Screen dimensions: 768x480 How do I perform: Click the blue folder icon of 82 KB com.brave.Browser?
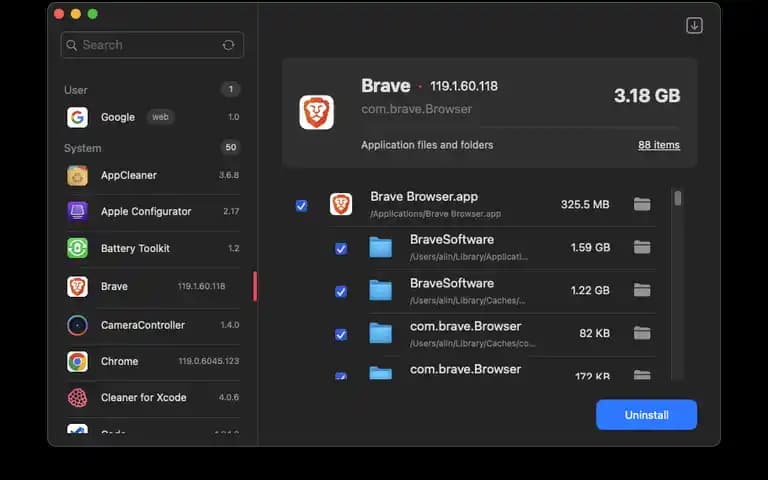381,334
